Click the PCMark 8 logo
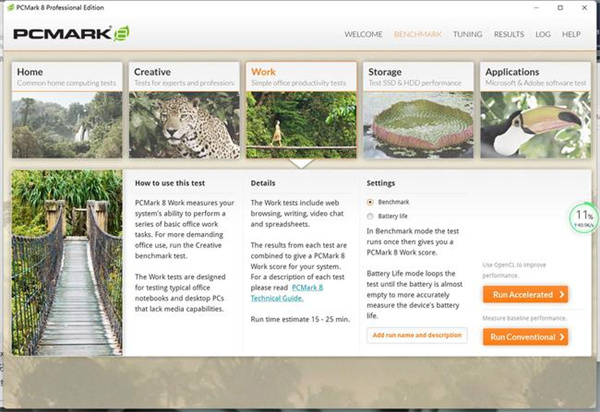Viewport: 600px width, 412px height. 71,33
